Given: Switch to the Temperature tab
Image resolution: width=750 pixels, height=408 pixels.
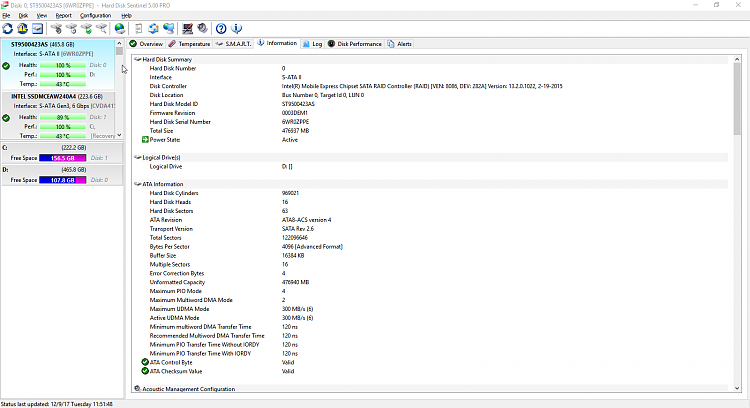Looking at the screenshot, I should pos(189,44).
